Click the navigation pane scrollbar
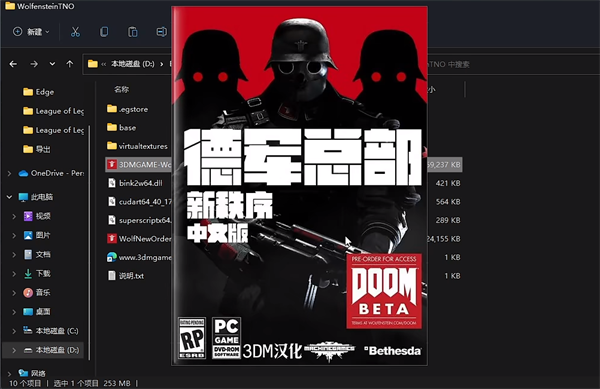The width and height of the screenshot is (600, 389). (89, 243)
